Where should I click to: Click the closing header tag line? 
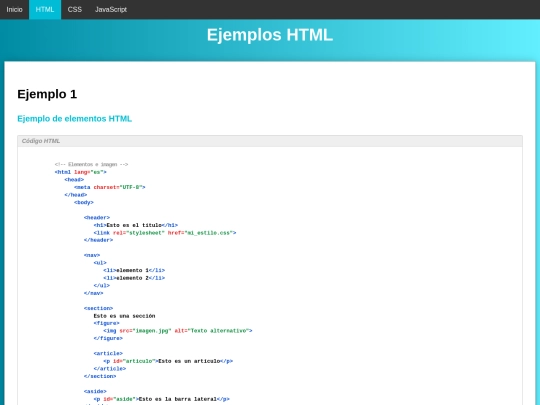(x=98, y=240)
